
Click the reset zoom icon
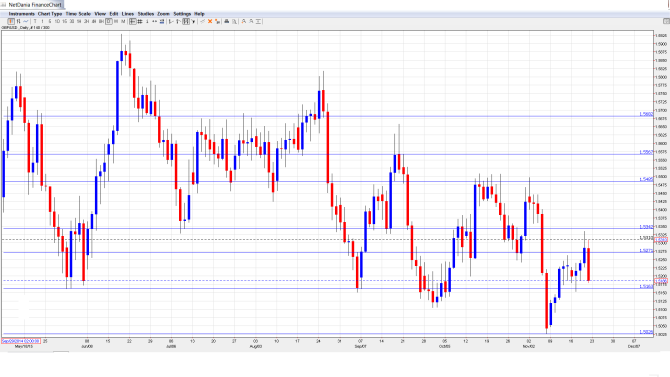point(259,21)
